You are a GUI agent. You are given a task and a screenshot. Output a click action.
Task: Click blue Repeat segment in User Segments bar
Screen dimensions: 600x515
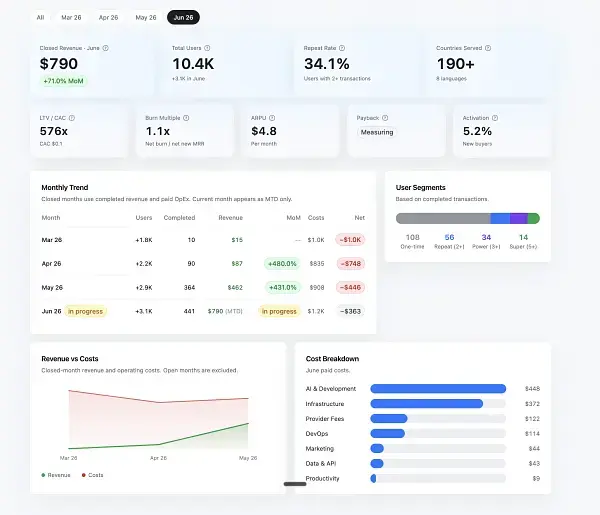click(x=500, y=218)
